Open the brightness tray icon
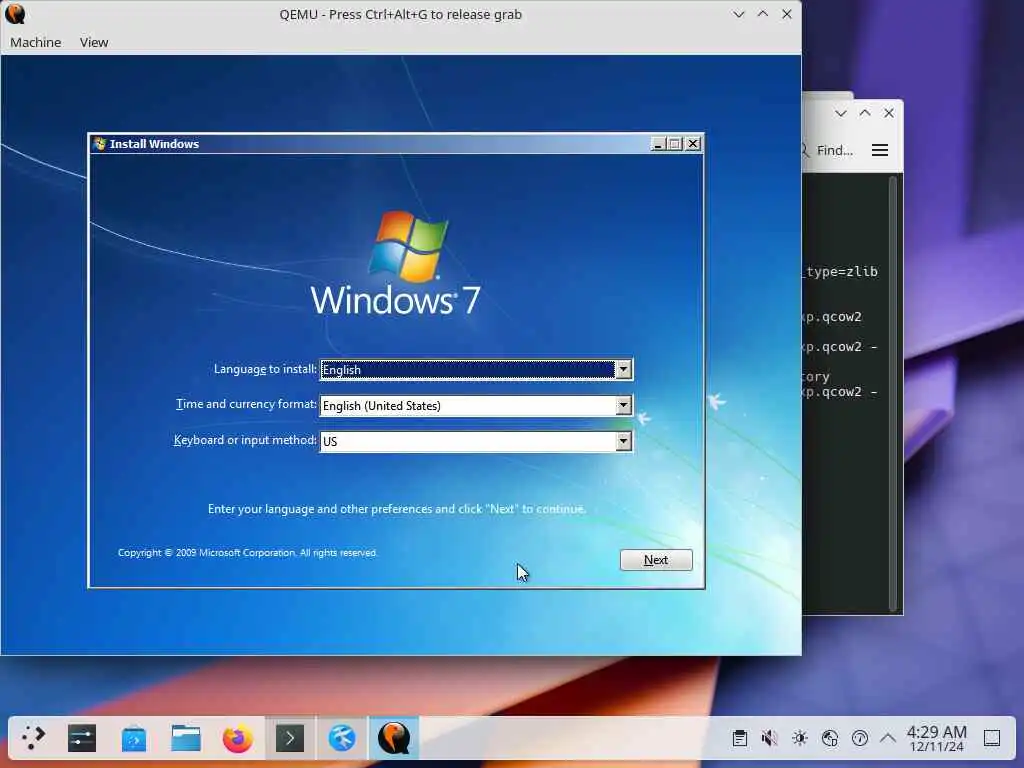The image size is (1024, 768). [x=799, y=738]
